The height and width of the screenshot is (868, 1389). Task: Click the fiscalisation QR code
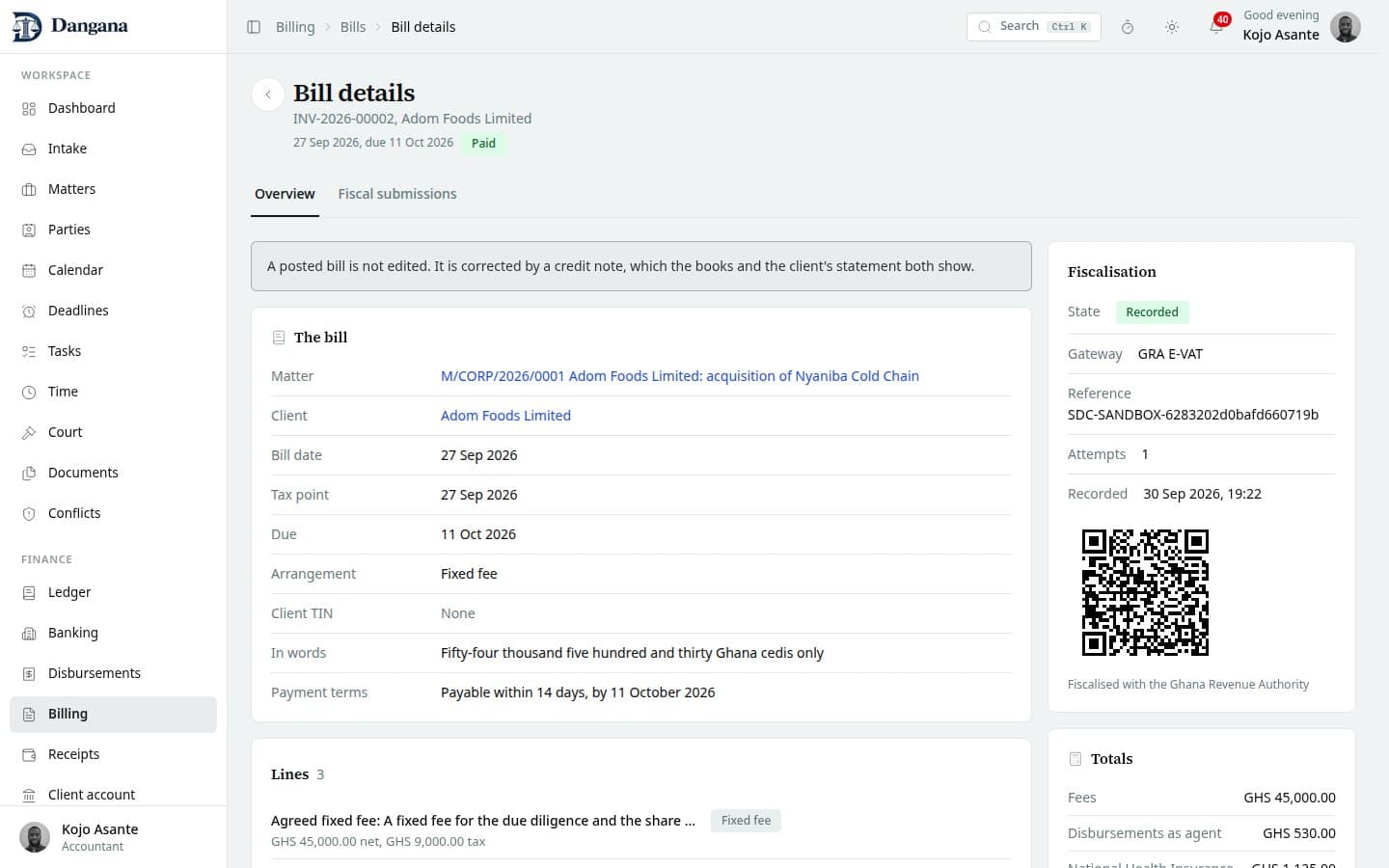pyautogui.click(x=1145, y=592)
